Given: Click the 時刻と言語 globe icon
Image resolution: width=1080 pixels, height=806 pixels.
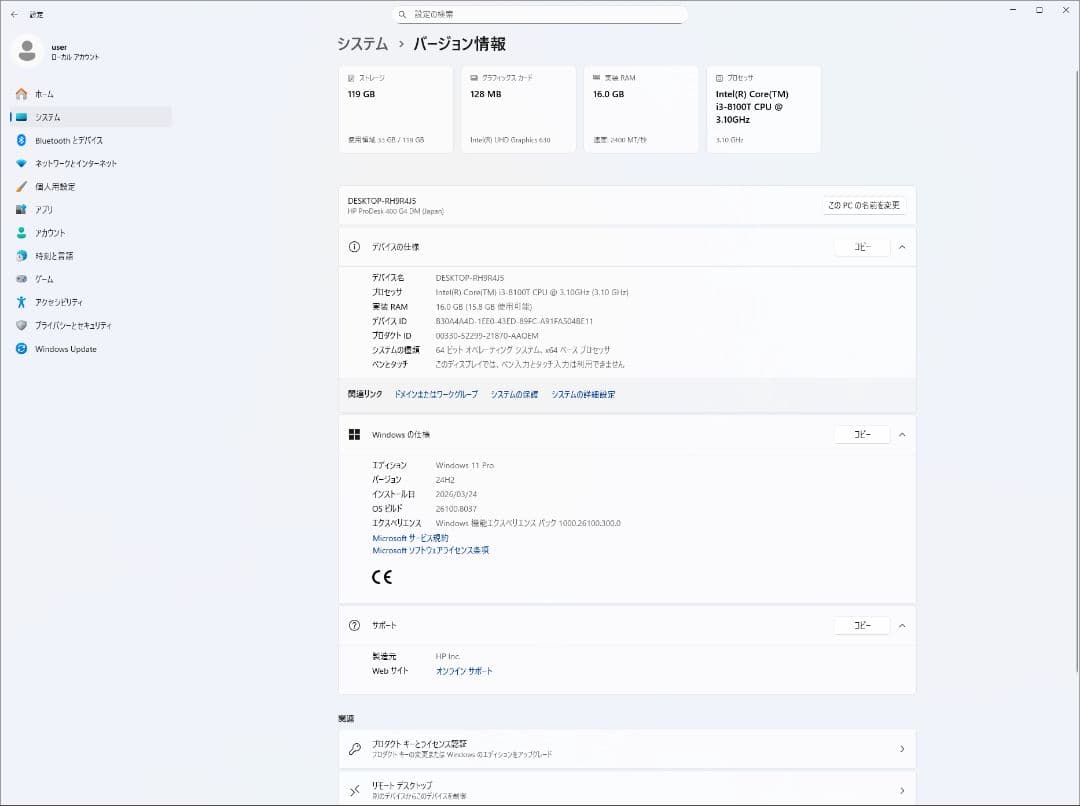Looking at the screenshot, I should (21, 256).
